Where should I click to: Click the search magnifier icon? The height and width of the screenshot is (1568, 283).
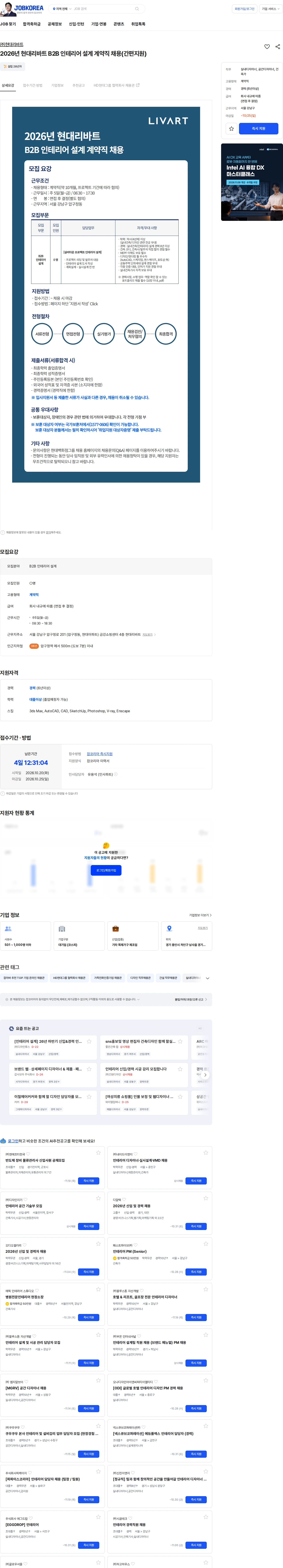pos(137,9)
